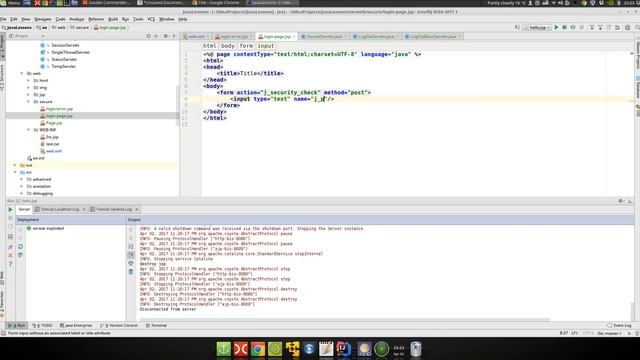Image resolution: width=640 pixels, height=360 pixels.
Task: Collapse the WEB-INF folder node
Action: [x=28, y=130]
